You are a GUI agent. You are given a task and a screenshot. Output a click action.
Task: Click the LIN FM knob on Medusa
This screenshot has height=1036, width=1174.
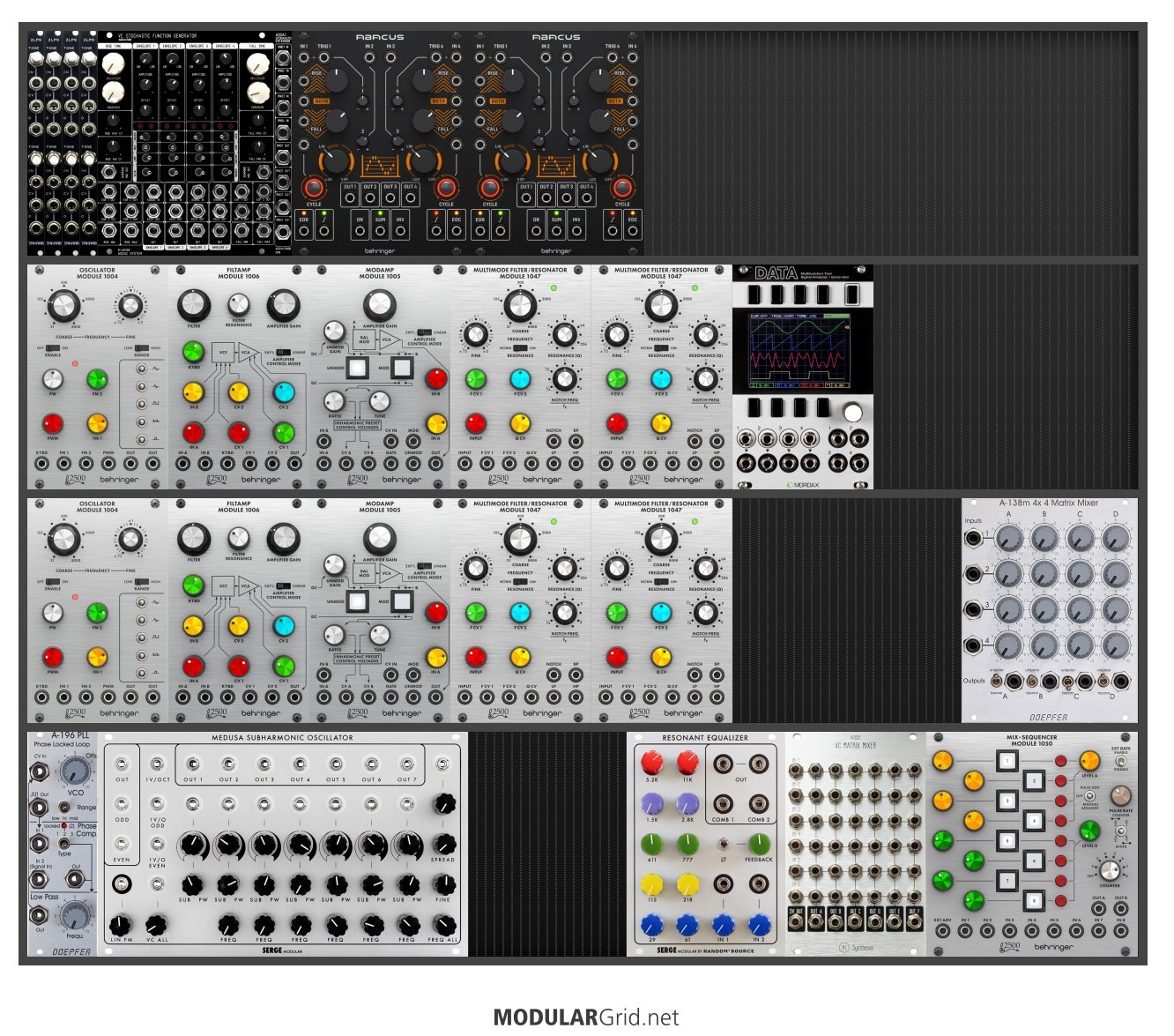(121, 925)
